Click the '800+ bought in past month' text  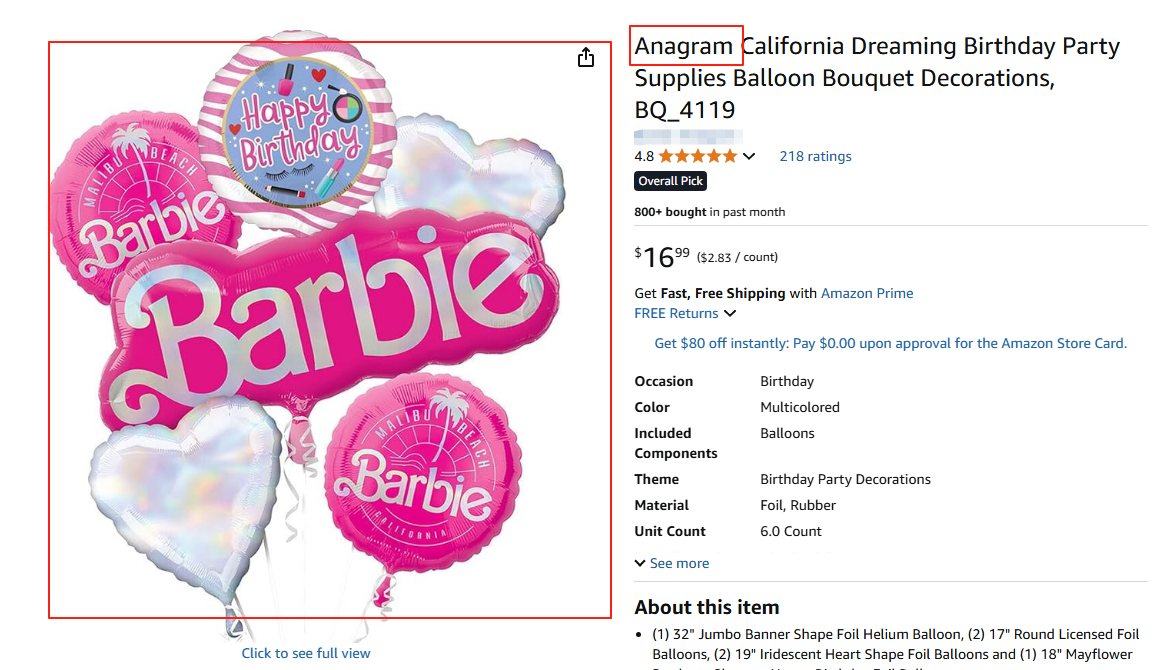[x=710, y=212]
